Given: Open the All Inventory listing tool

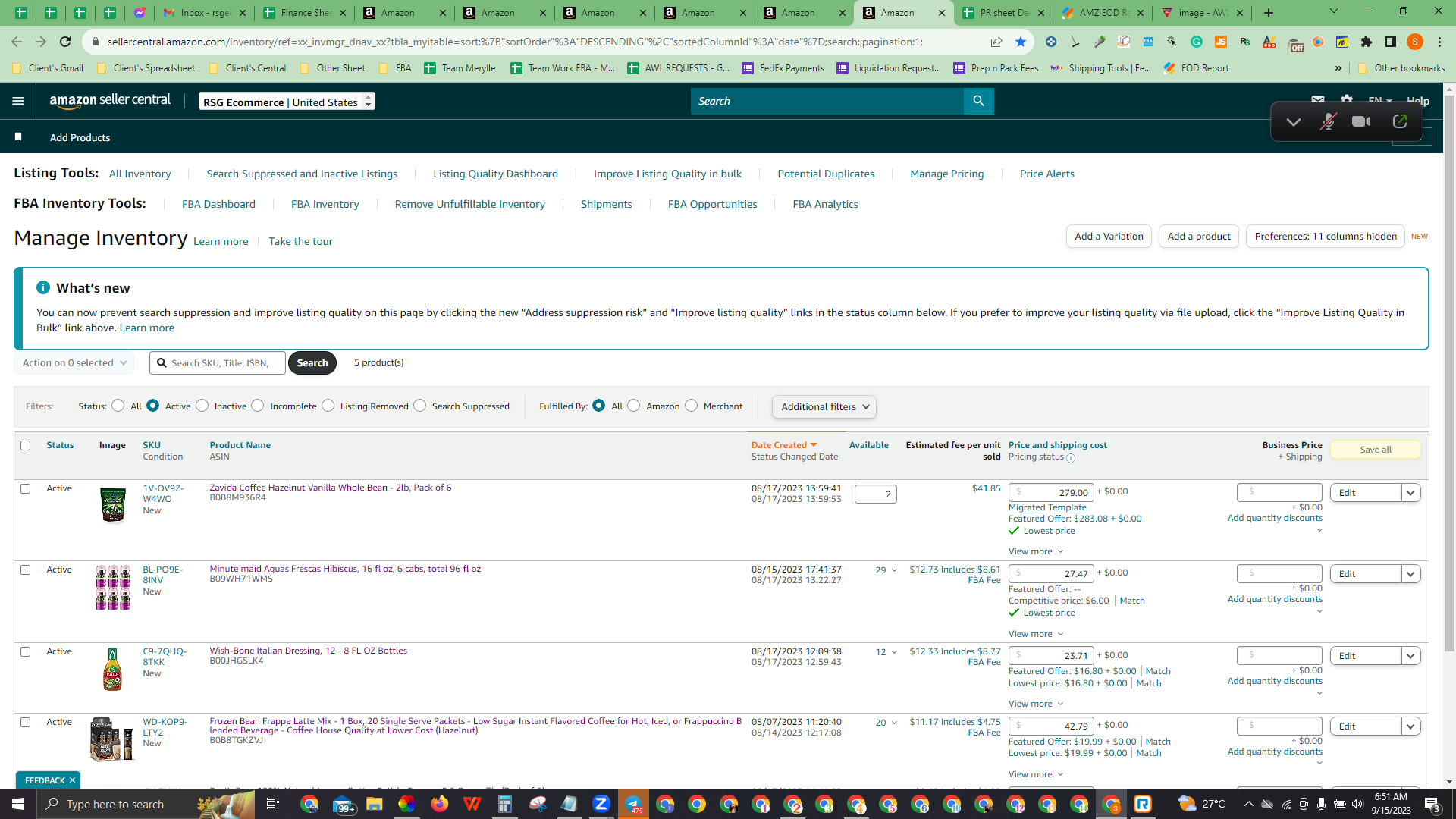Looking at the screenshot, I should click(x=140, y=174).
